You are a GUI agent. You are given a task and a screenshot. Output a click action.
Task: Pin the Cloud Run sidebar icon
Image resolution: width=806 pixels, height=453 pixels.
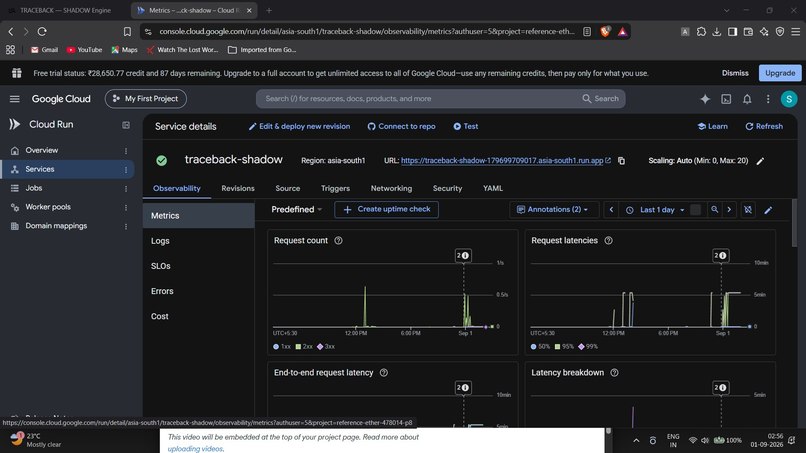pyautogui.click(x=126, y=125)
